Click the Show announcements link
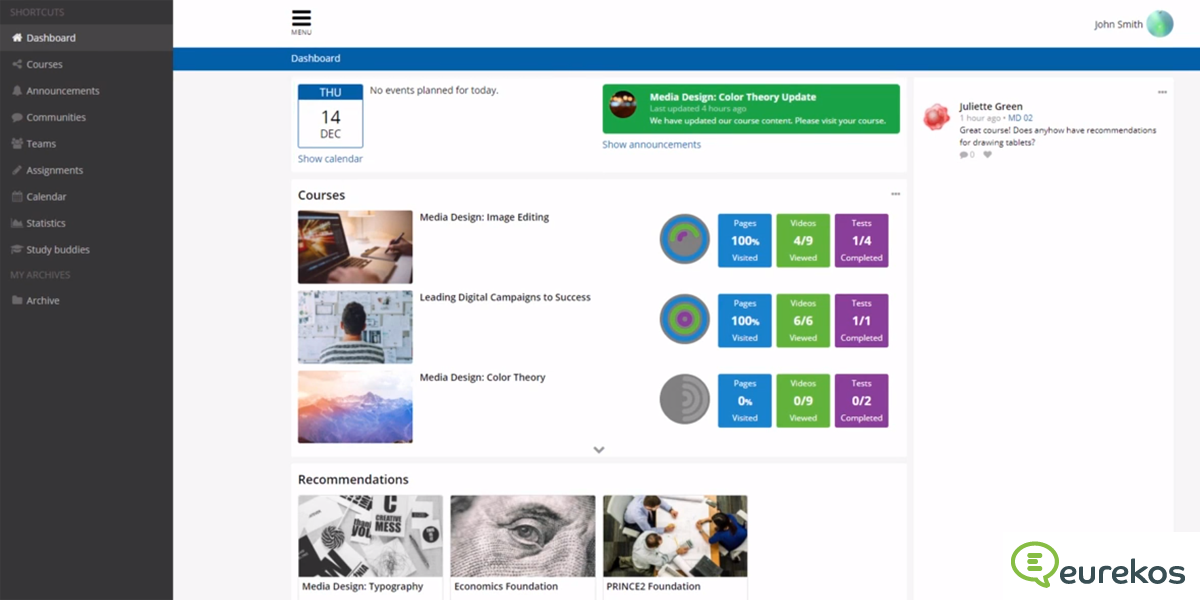The image size is (1200, 600). (651, 144)
